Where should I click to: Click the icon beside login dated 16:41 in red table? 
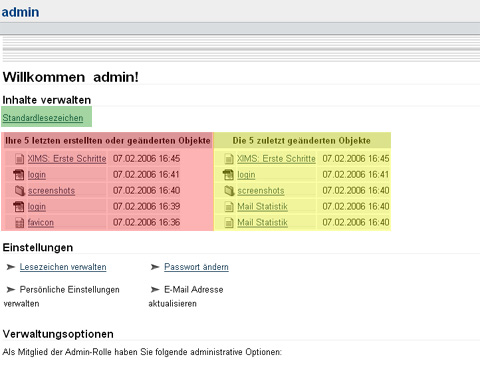click(19, 175)
